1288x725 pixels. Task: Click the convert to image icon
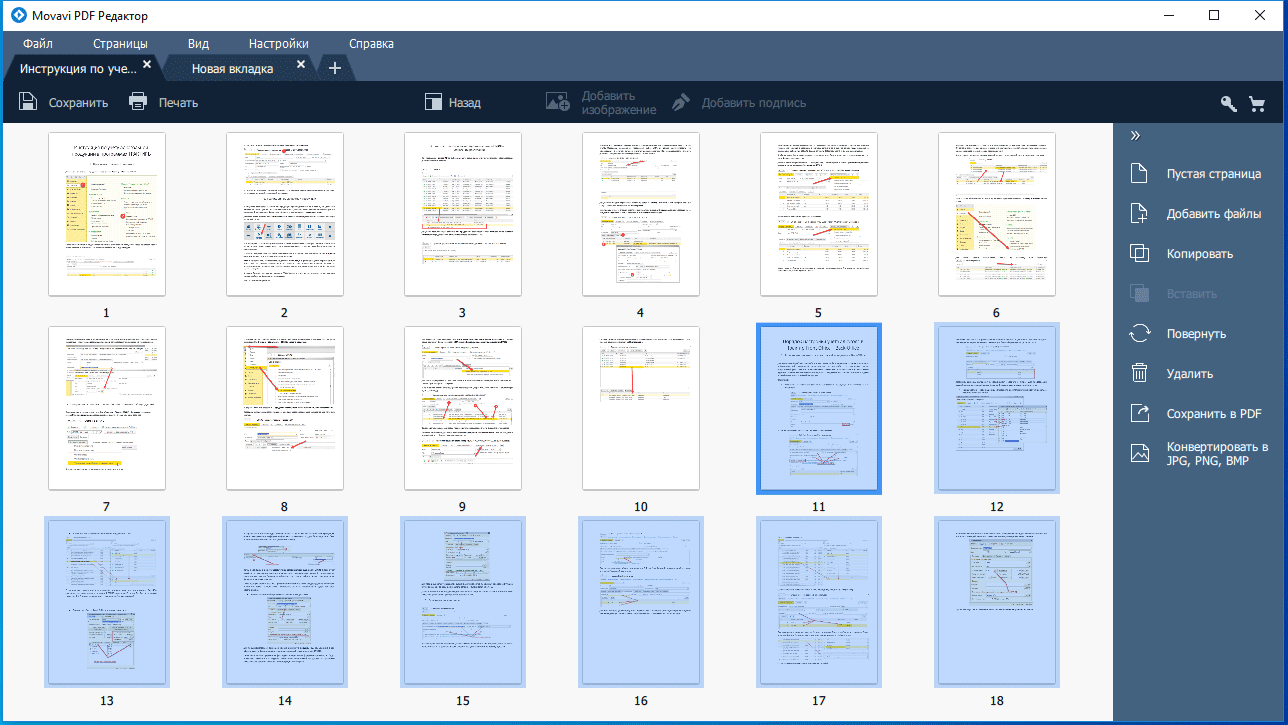coord(1139,453)
